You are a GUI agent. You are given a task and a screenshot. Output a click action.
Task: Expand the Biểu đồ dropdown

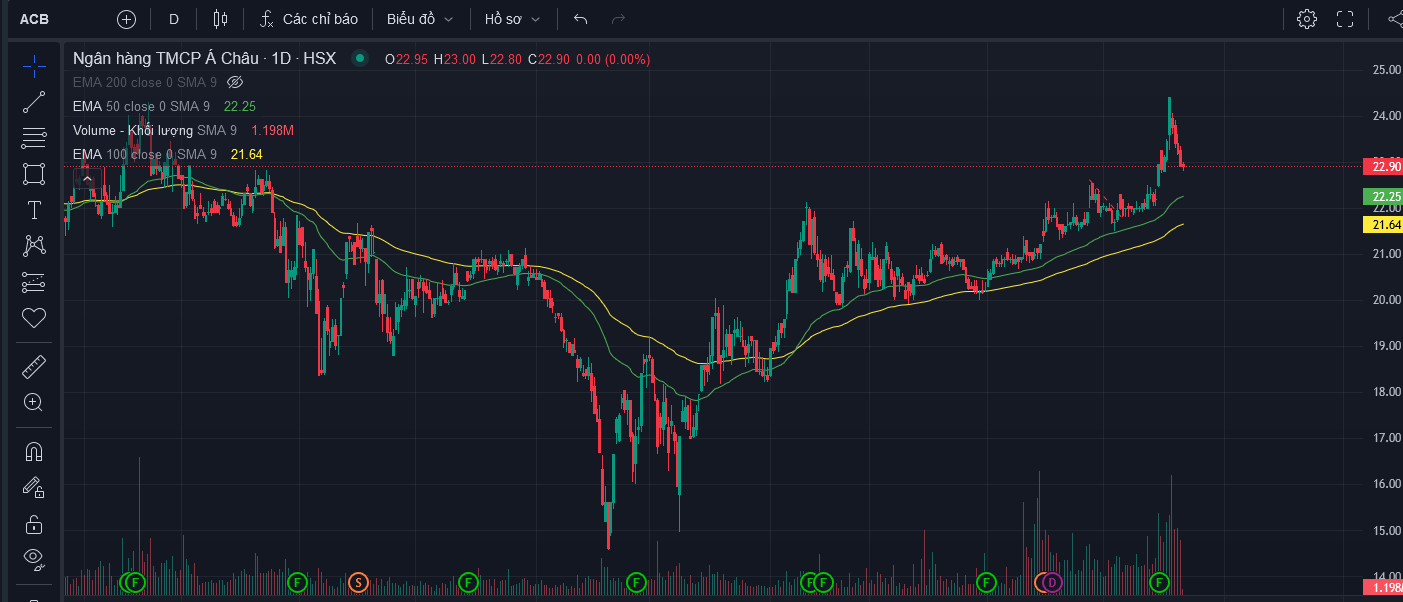[420, 19]
